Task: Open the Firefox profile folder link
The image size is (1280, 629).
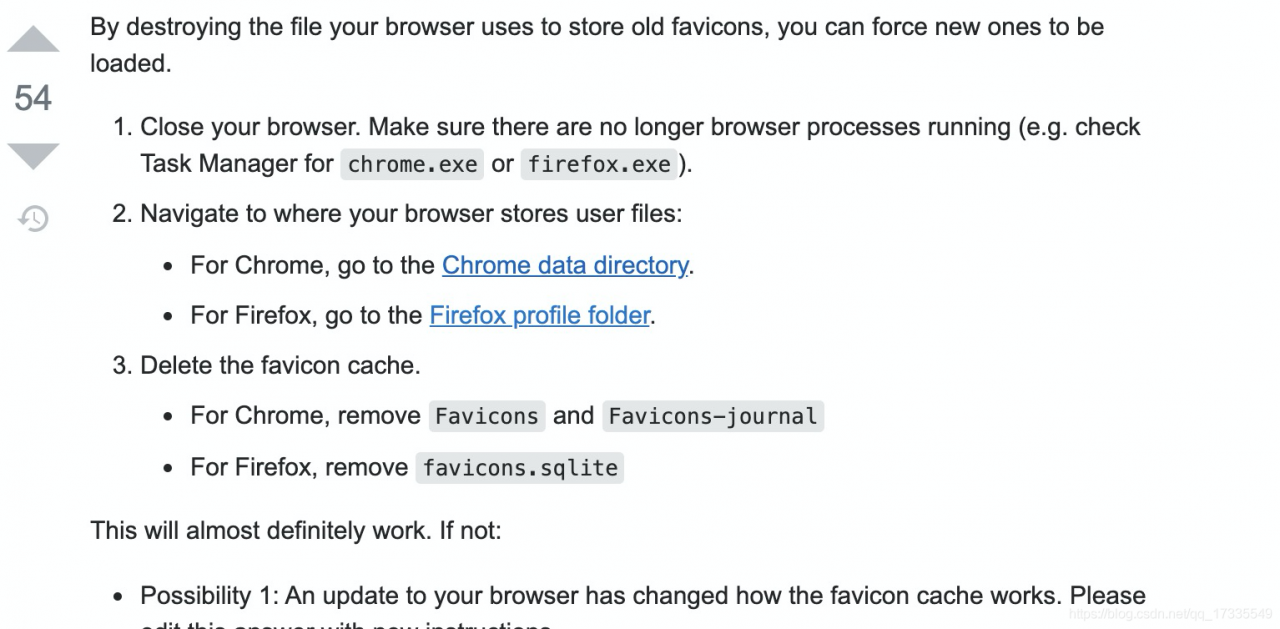Action: pyautogui.click(x=540, y=315)
